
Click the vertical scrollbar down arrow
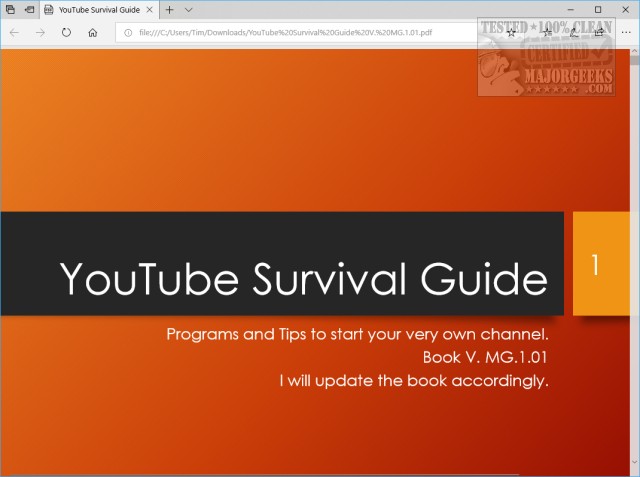click(x=634, y=462)
